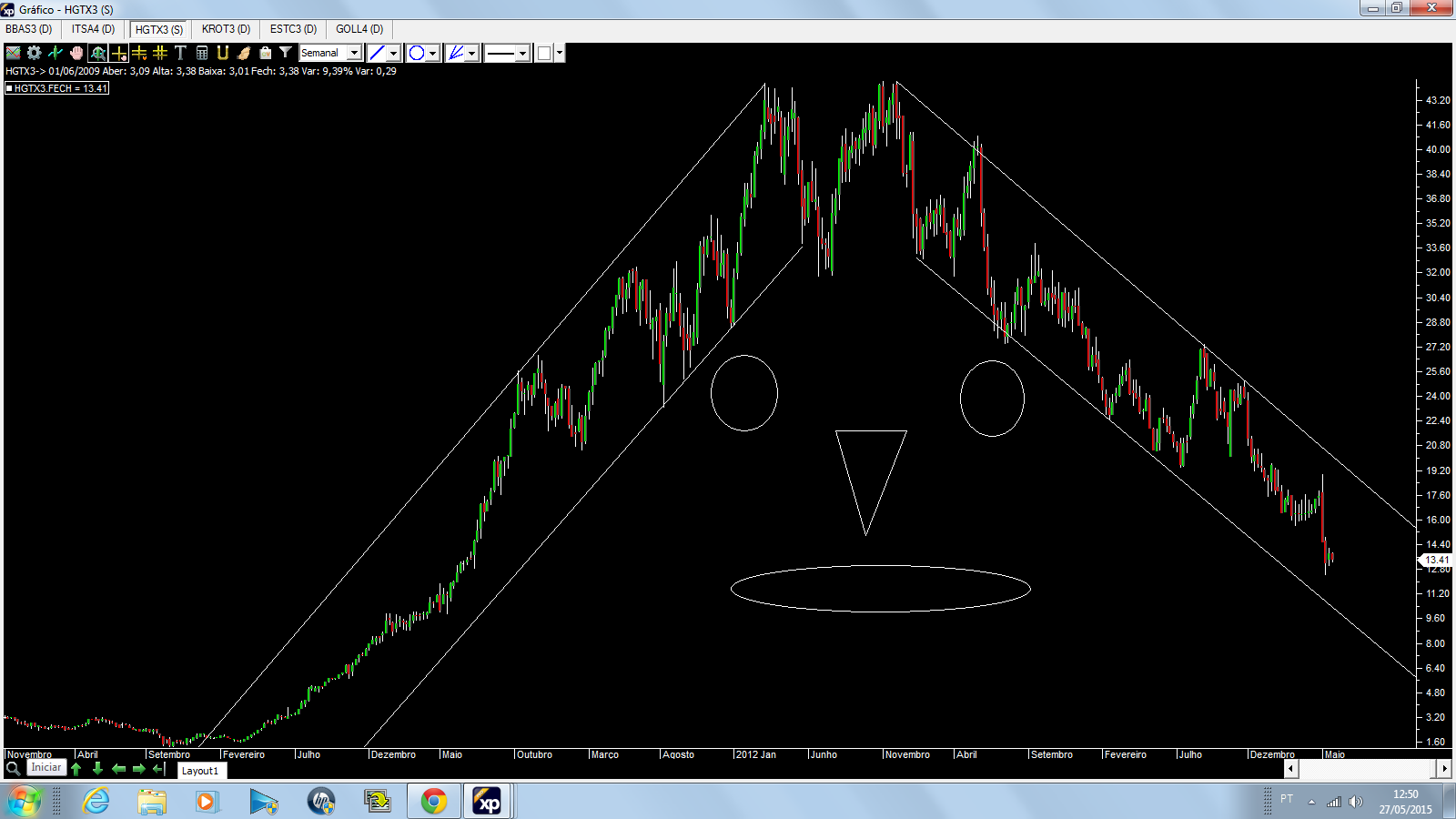Screen dimensions: 1456x819
Task: Open Windows Explorer folder in taskbar
Action: tap(152, 802)
